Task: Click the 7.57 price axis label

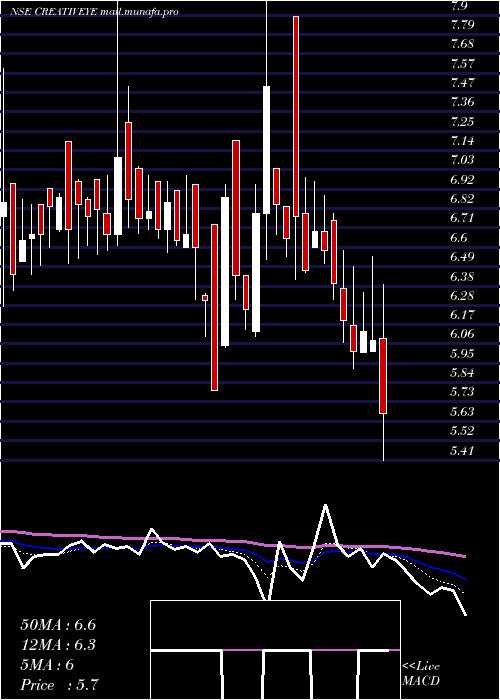Action: point(462,63)
